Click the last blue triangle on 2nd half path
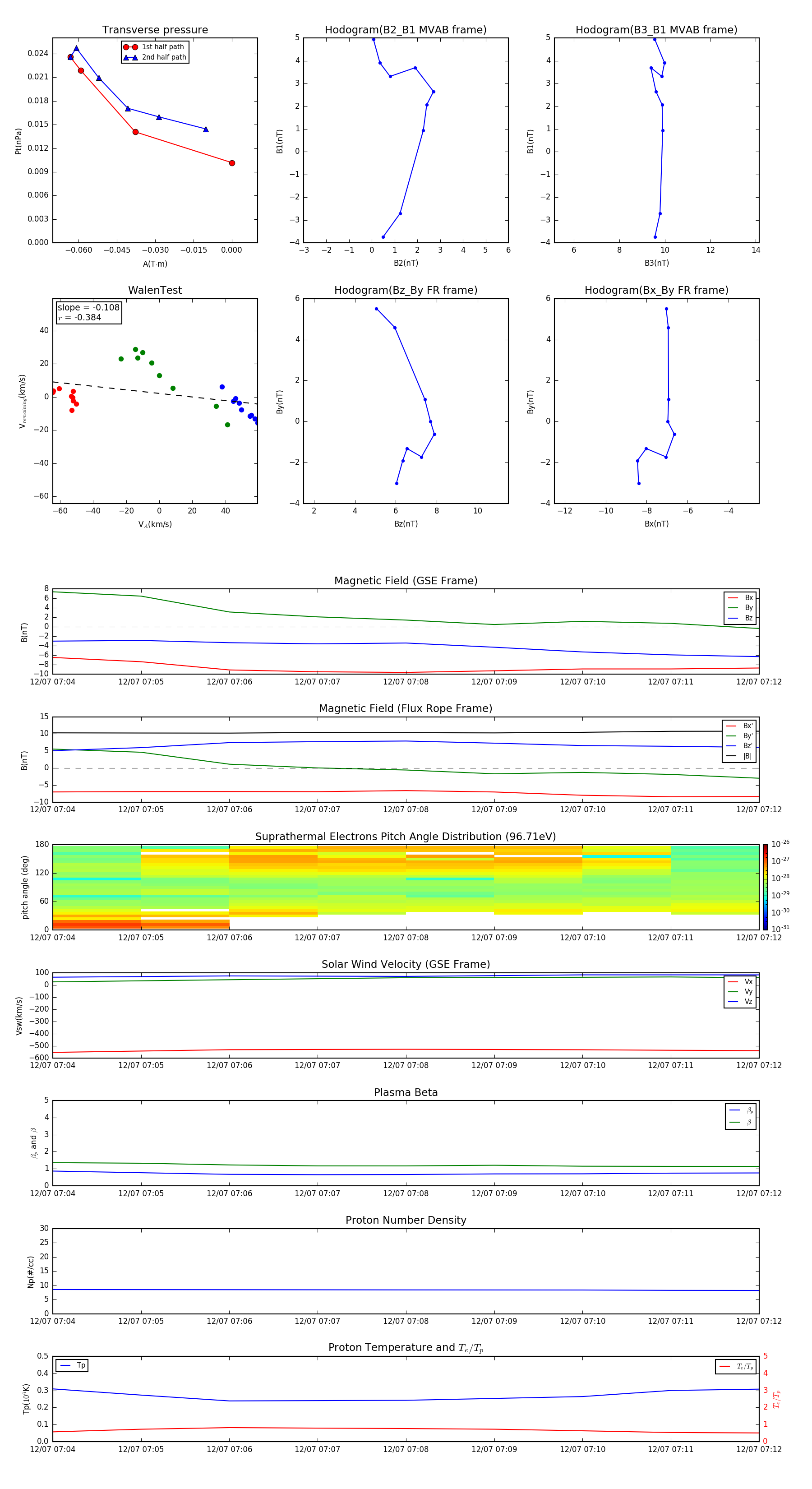812x1489 pixels. click(x=206, y=129)
